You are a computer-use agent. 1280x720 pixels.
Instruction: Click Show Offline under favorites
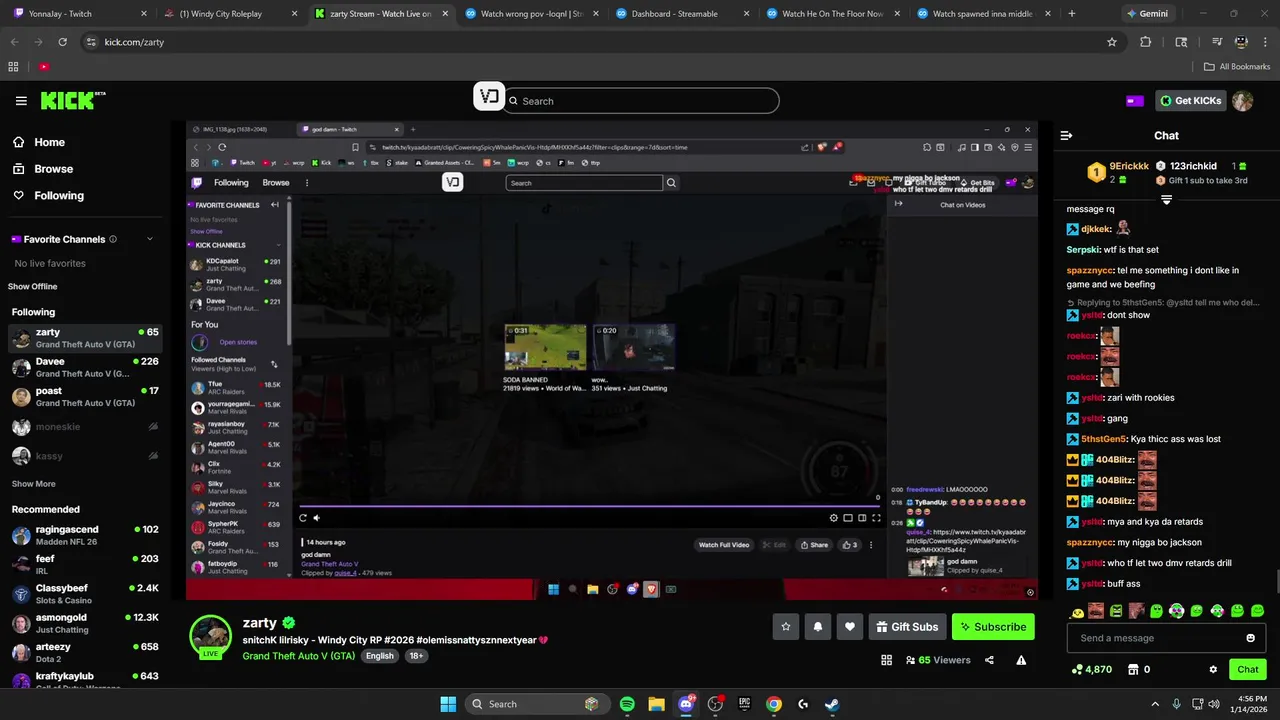pos(33,287)
